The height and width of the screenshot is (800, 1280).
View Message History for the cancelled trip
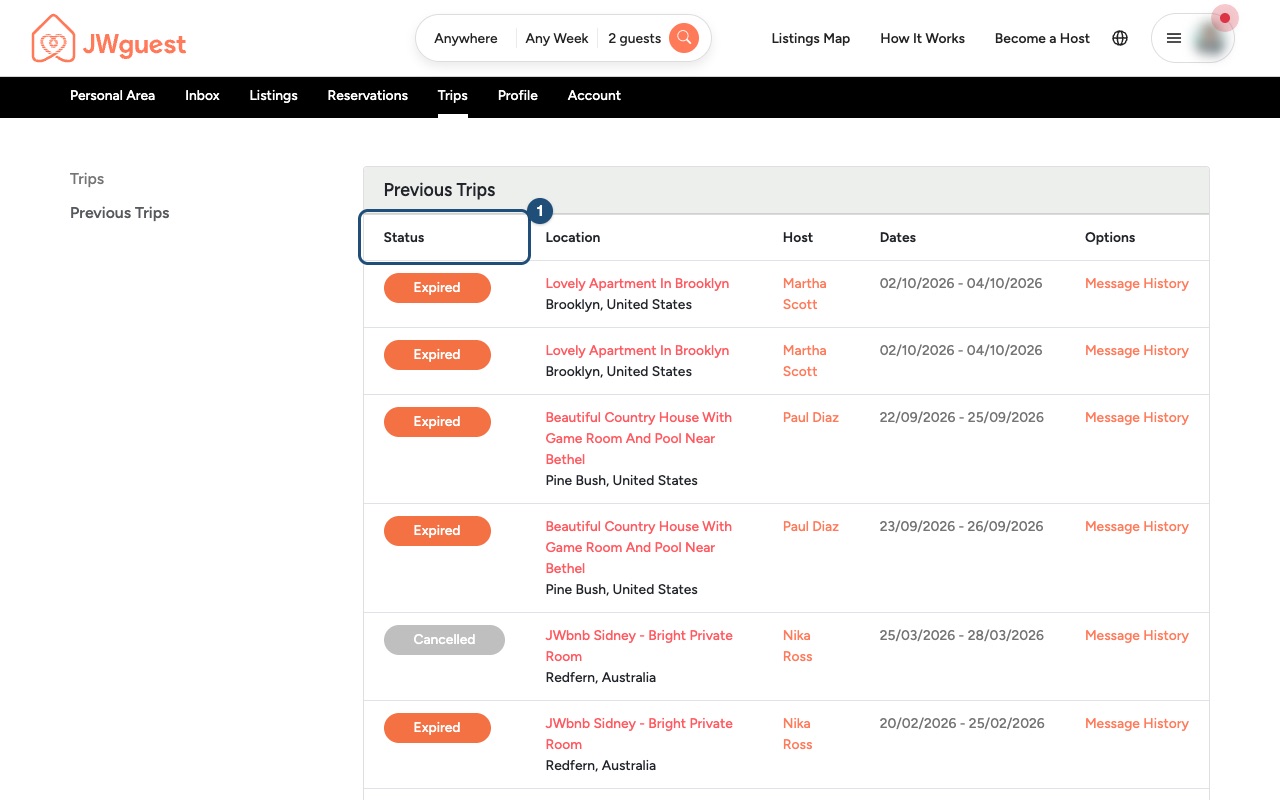[1137, 636]
